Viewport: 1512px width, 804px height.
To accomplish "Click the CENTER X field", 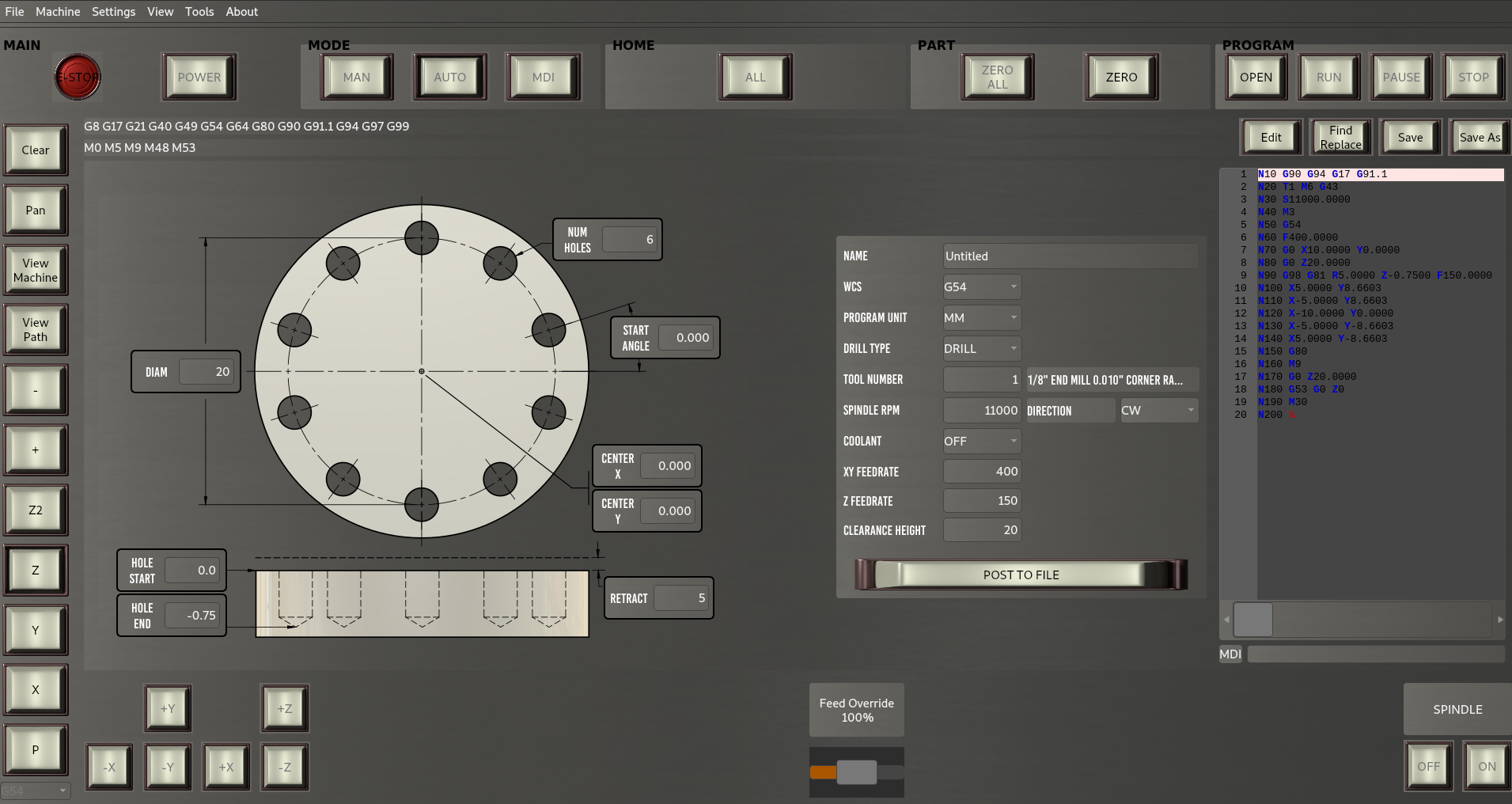I will click(669, 465).
